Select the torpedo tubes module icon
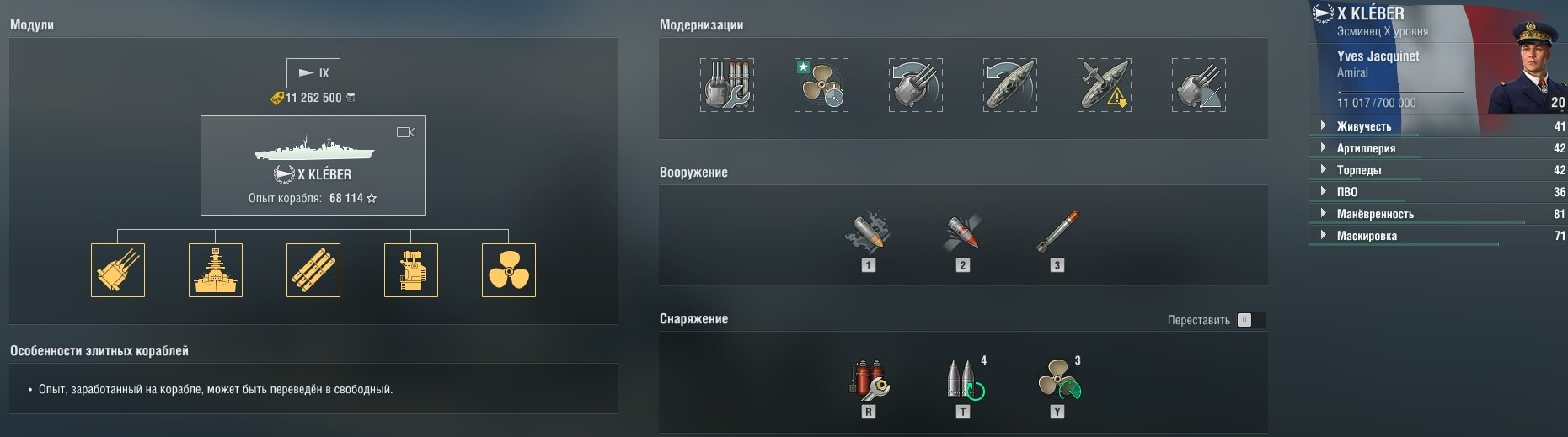Image resolution: width=1568 pixels, height=437 pixels. click(313, 270)
